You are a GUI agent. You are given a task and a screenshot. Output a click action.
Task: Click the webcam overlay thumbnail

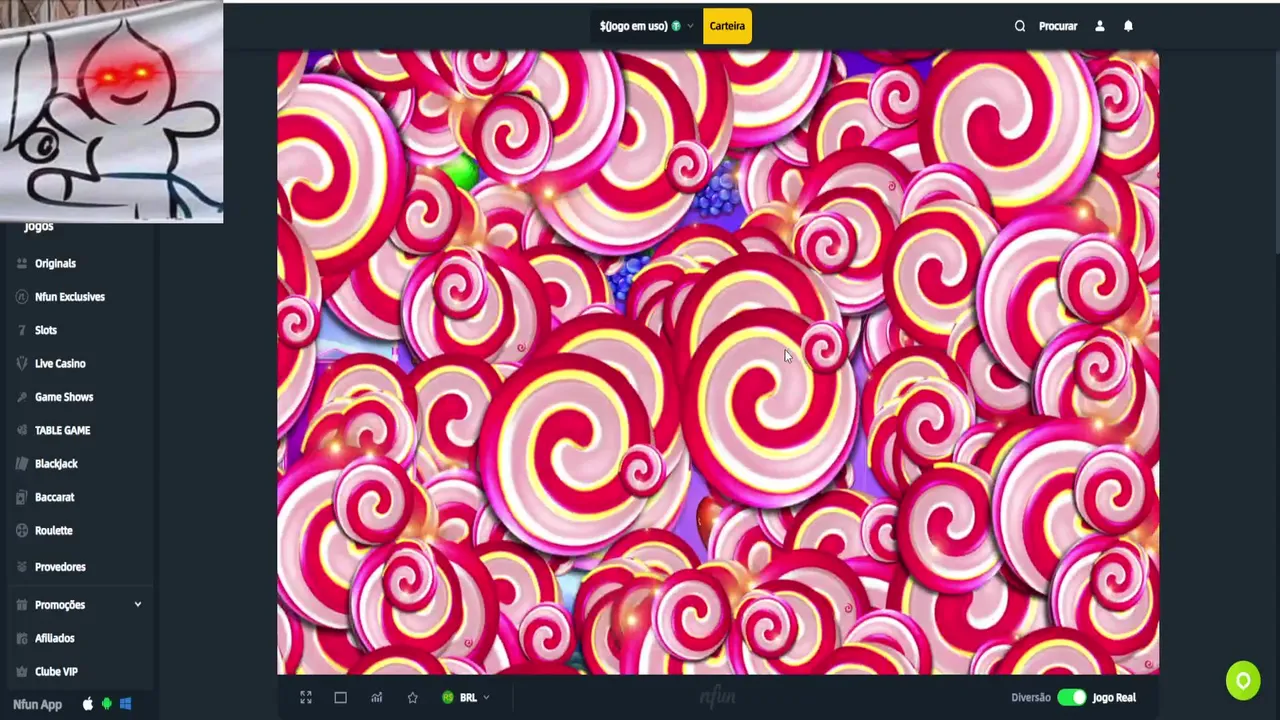click(111, 111)
